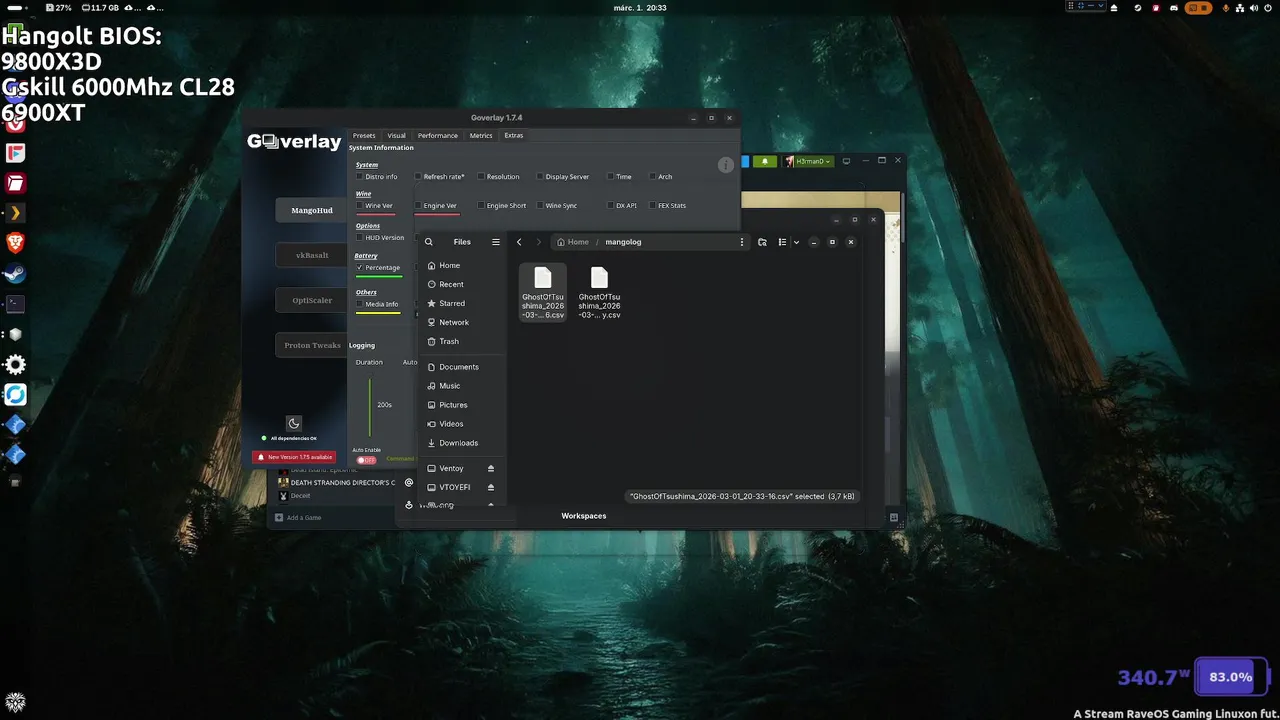Open info icon in Goverlay Extras
Screen dimensions: 1280x720
[726, 165]
